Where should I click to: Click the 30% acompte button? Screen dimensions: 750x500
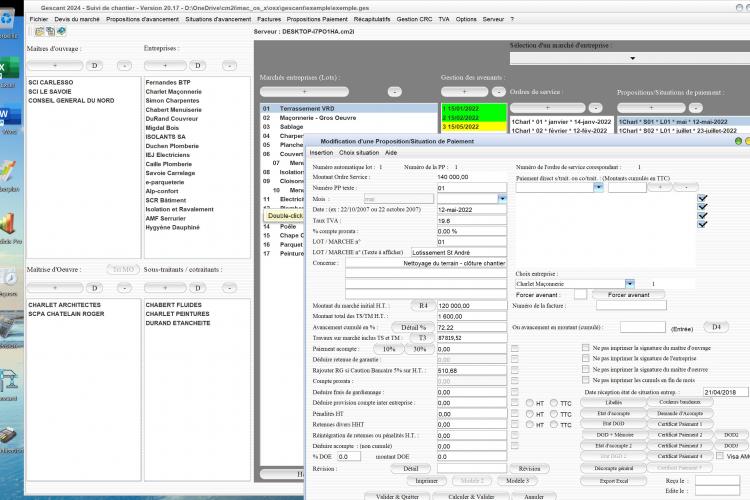click(419, 349)
